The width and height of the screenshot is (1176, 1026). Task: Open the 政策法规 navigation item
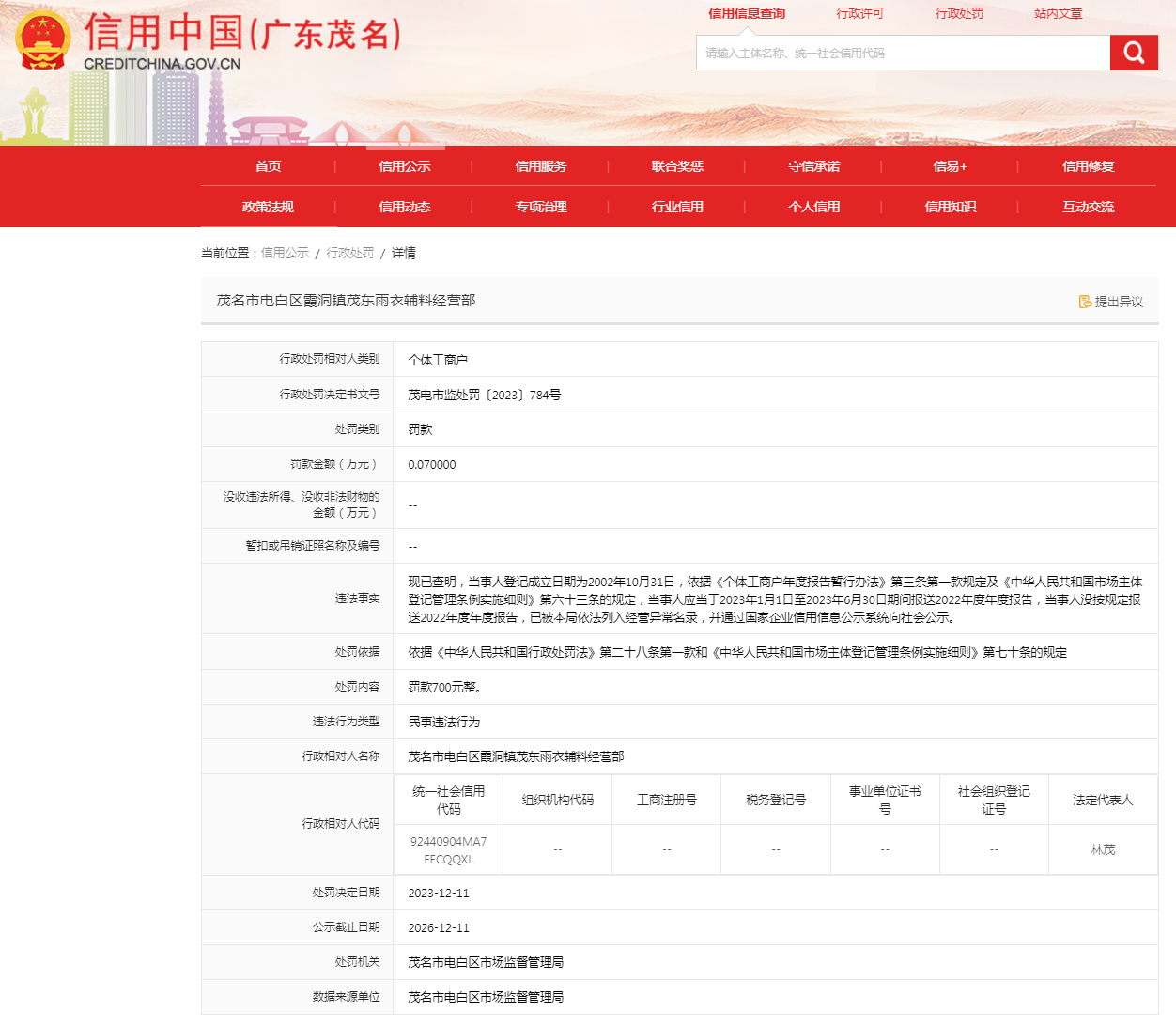pyautogui.click(x=268, y=207)
